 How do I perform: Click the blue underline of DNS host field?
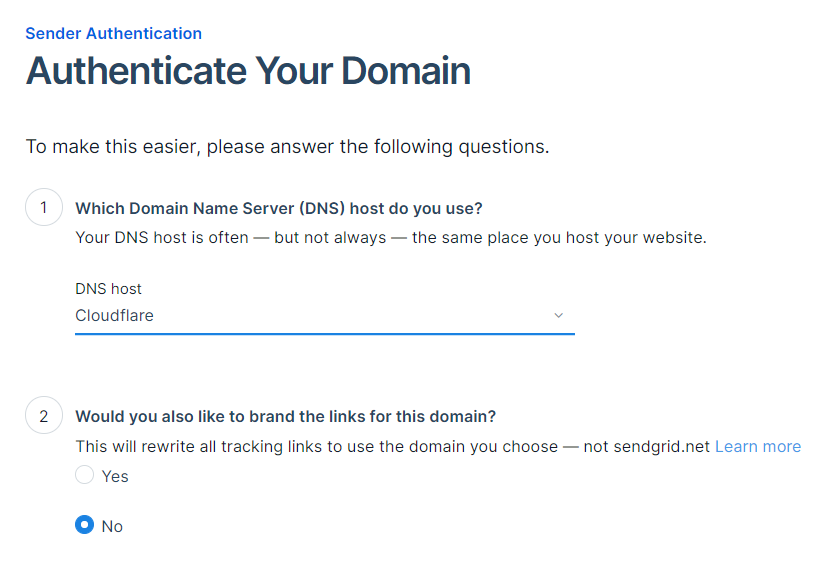click(x=325, y=334)
